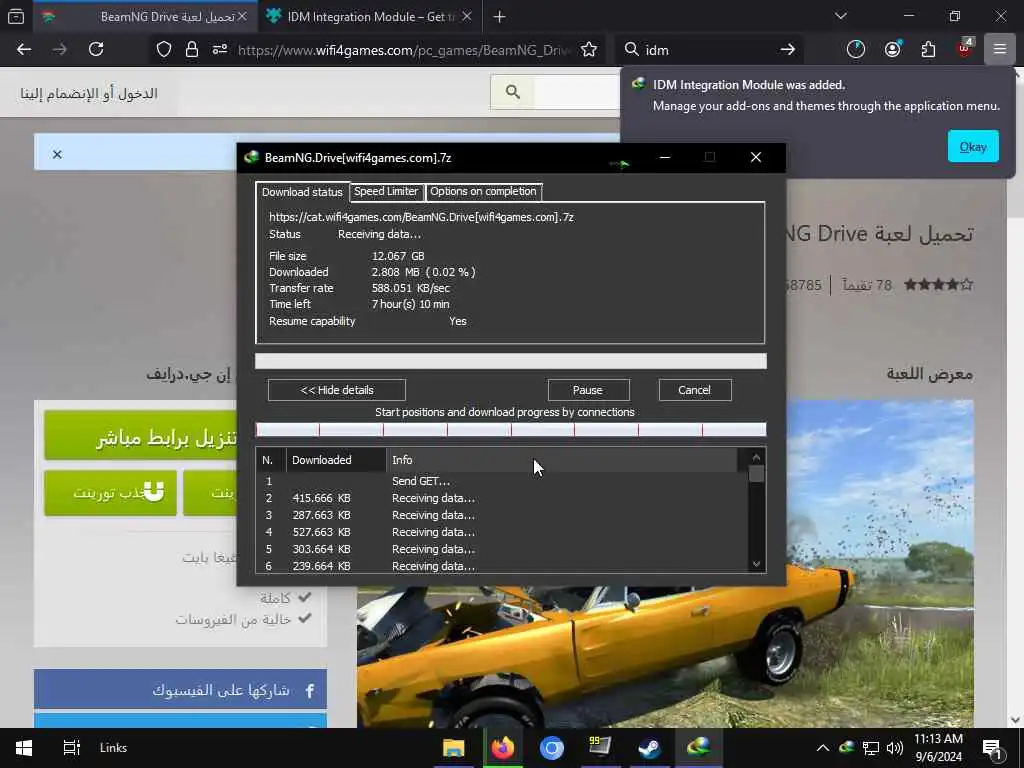The height and width of the screenshot is (768, 1024).
Task: Open the volume speaker tray icon
Action: 895,748
